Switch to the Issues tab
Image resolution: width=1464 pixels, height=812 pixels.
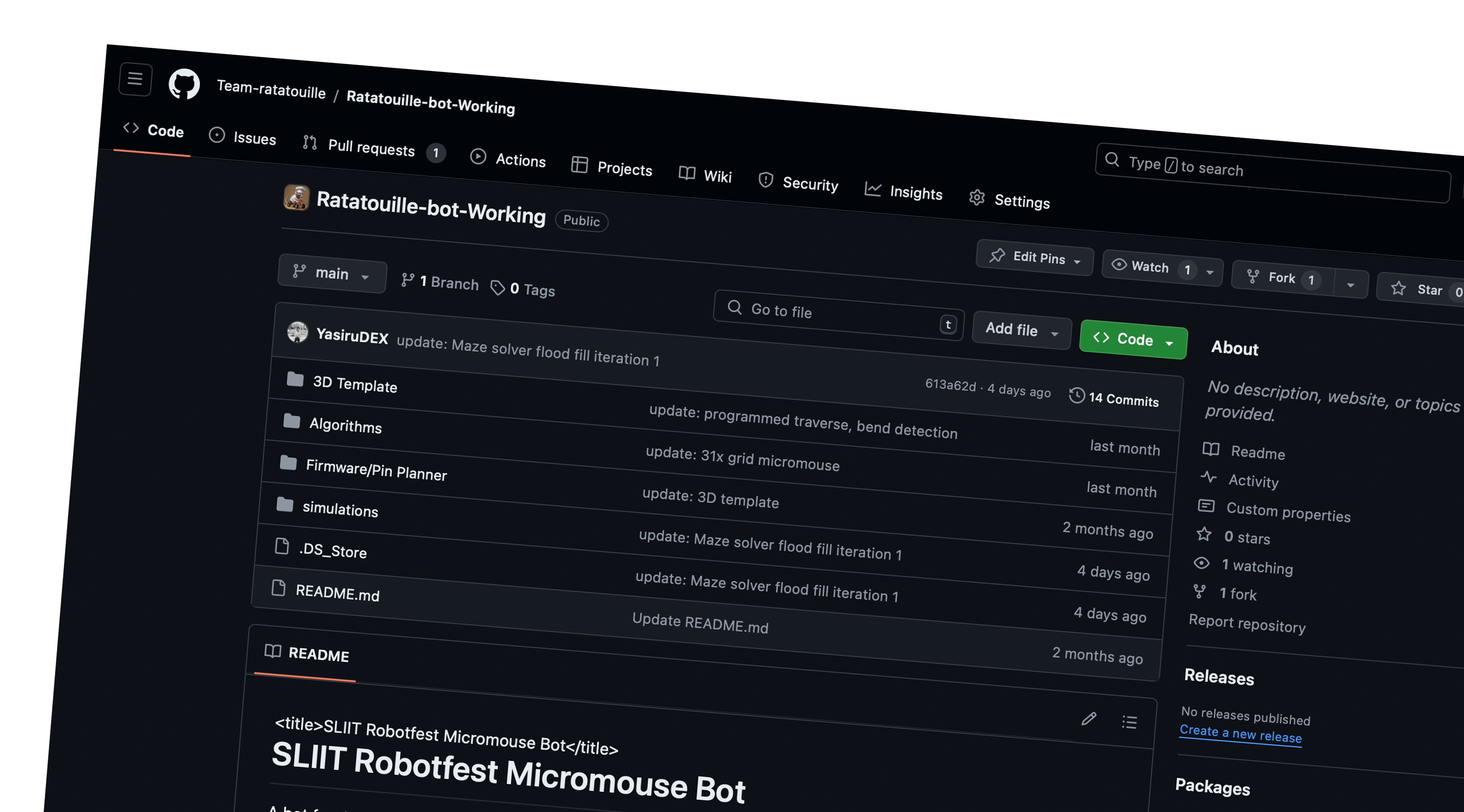click(x=243, y=137)
